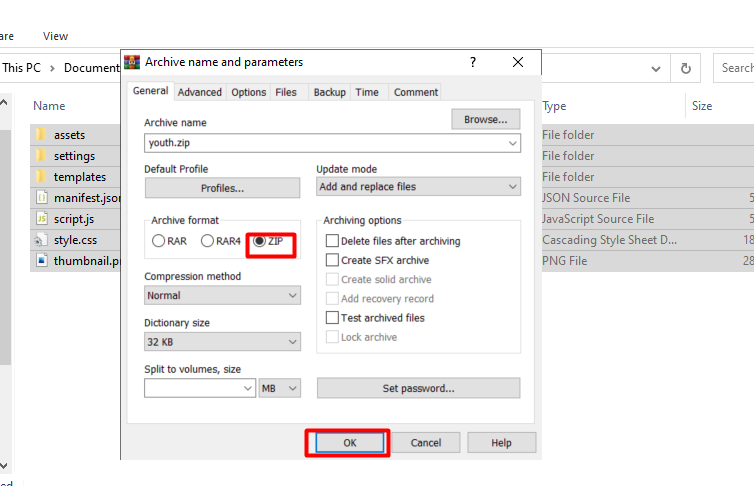754x486 pixels.
Task: Click the assets folder icon
Action: click(x=41, y=135)
